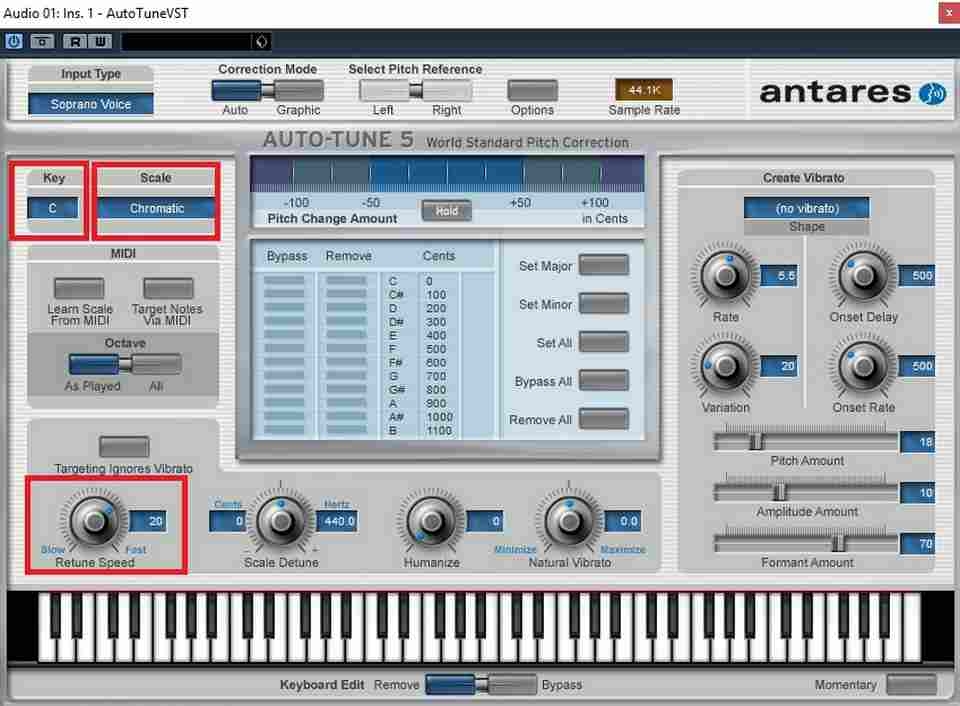
Task: Click the vibrato Rate knob
Action: click(726, 276)
